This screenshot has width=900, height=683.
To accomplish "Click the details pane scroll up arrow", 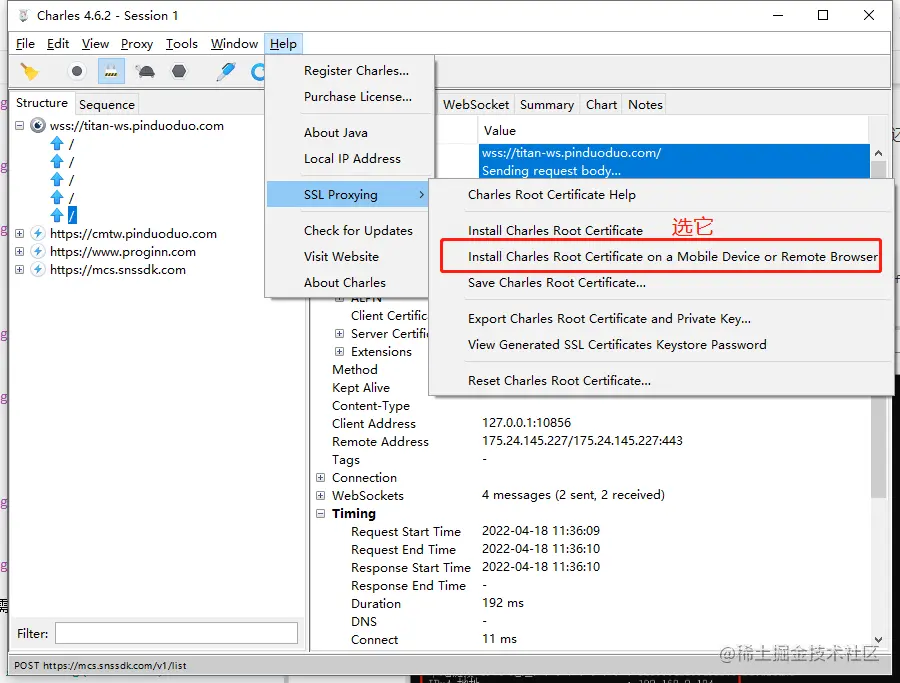I will pyautogui.click(x=878, y=153).
